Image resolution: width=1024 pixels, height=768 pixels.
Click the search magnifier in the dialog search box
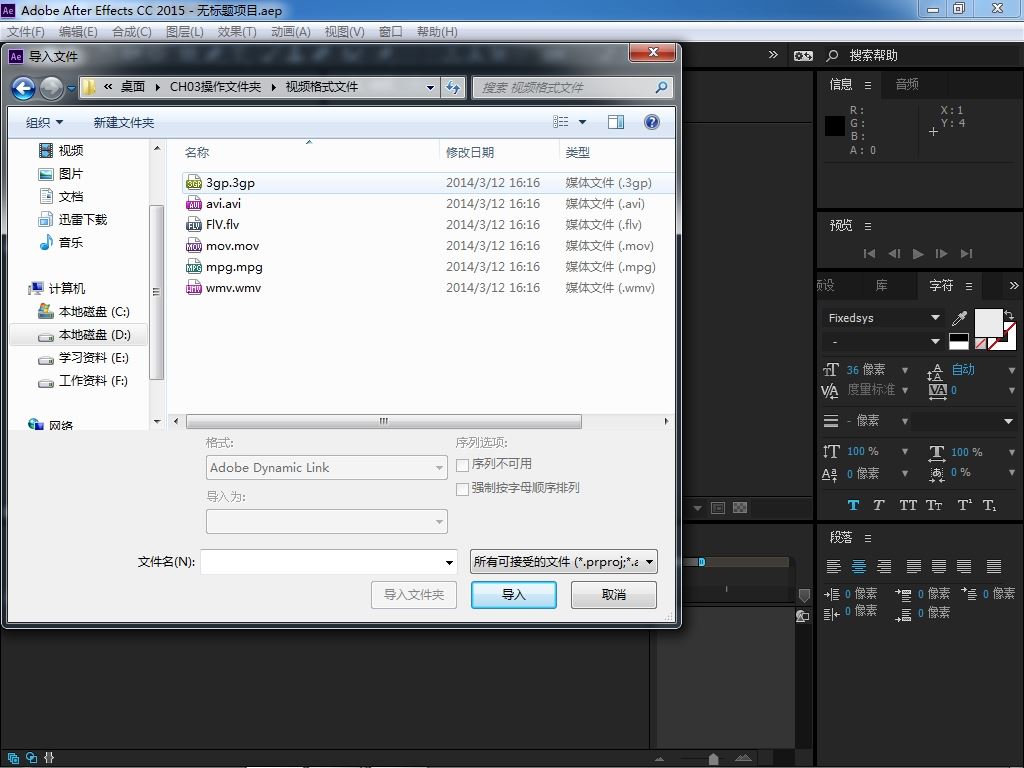click(661, 88)
